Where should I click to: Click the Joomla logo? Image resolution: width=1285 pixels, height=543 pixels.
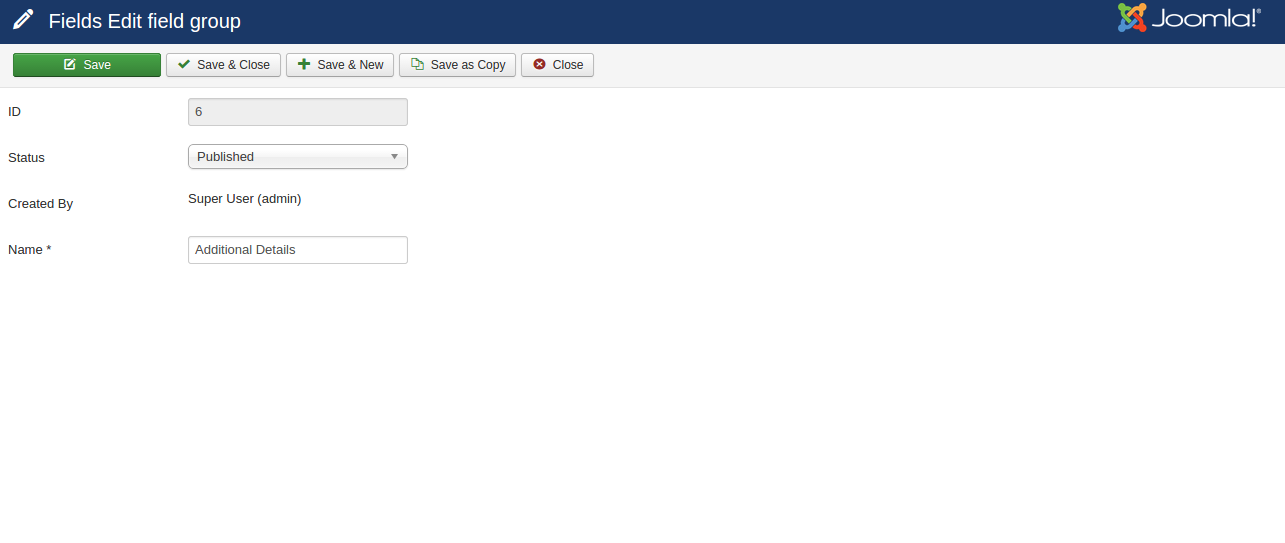(x=1188, y=18)
